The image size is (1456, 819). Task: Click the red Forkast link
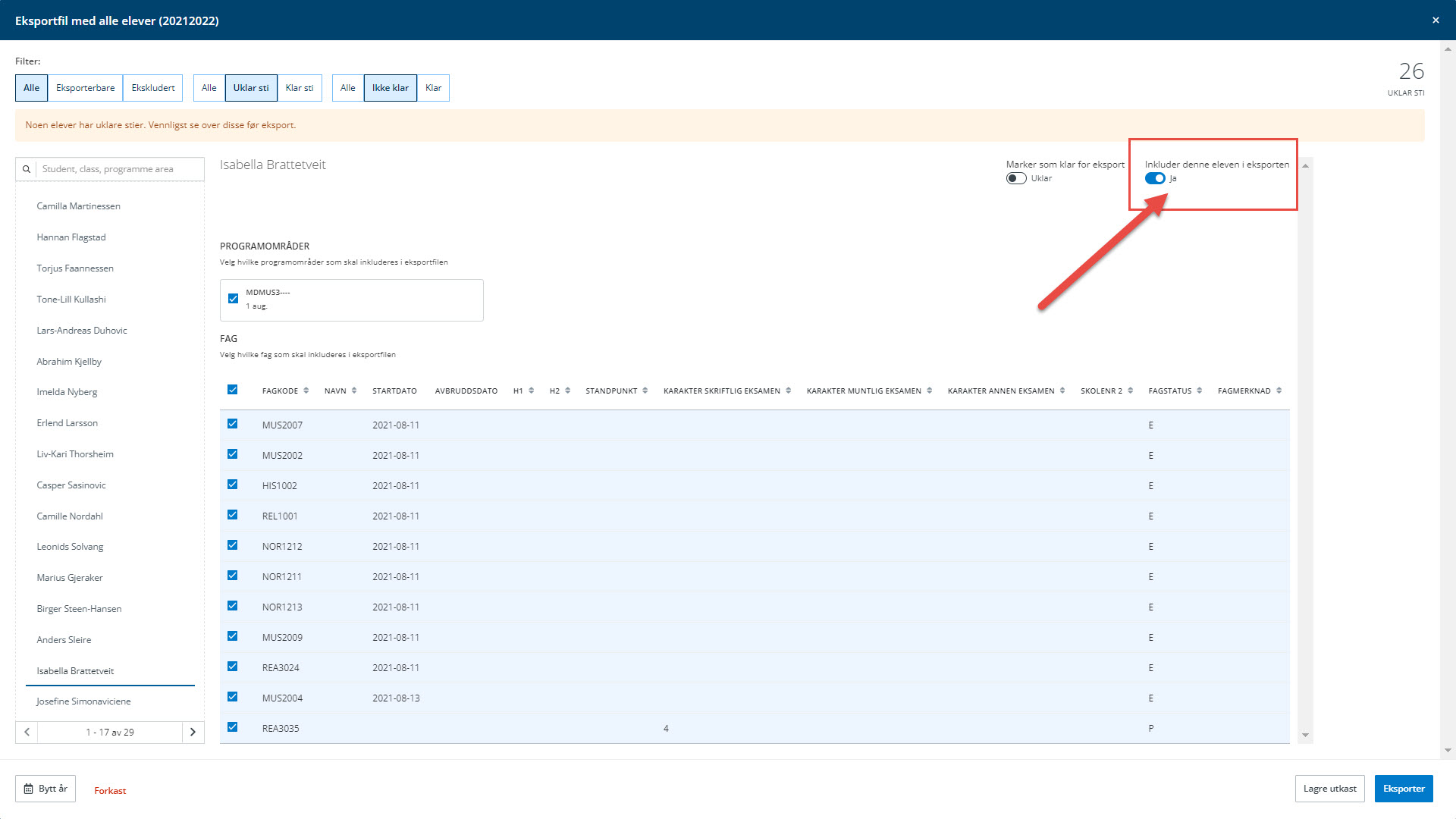tap(110, 790)
